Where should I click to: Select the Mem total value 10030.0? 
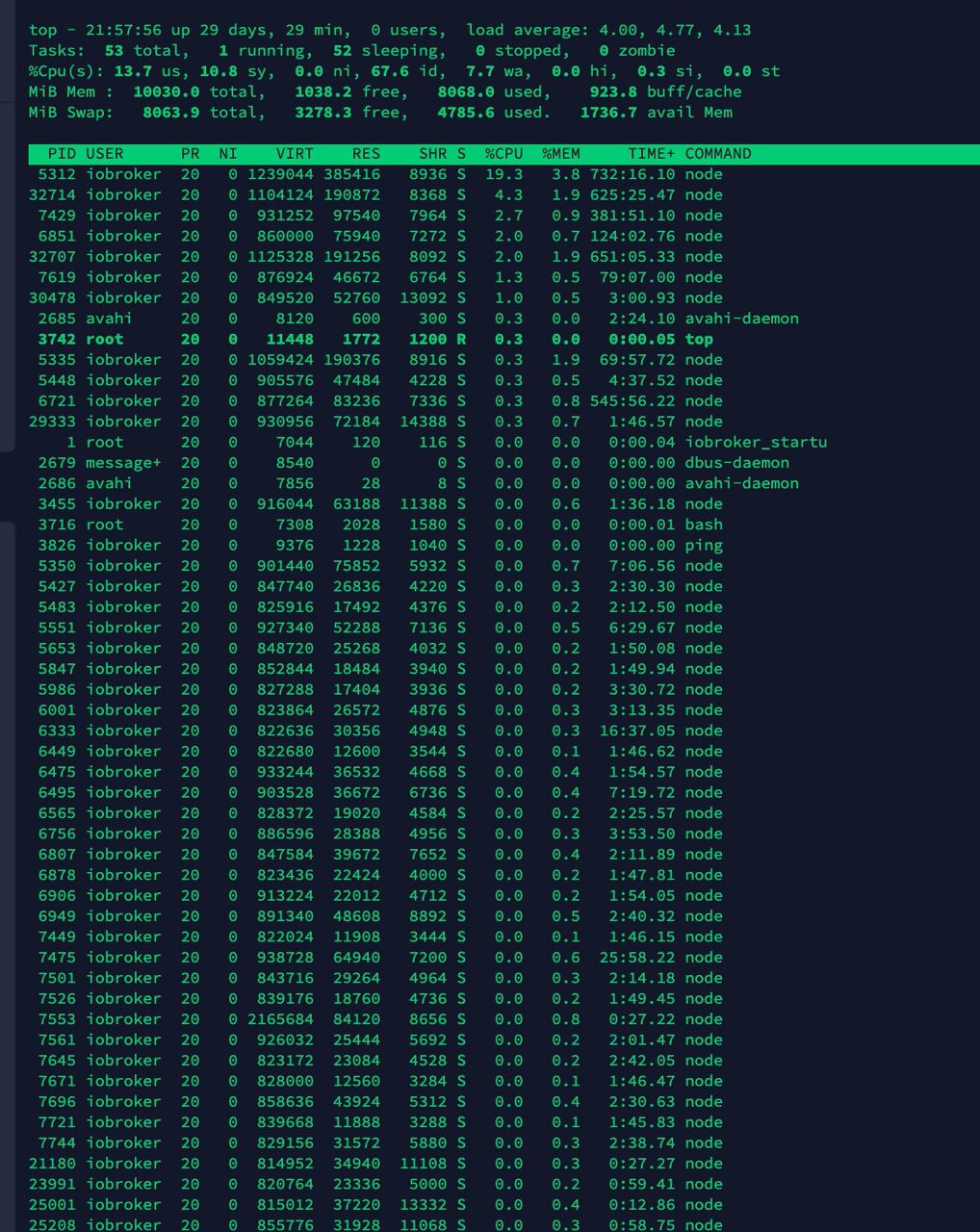pos(167,91)
